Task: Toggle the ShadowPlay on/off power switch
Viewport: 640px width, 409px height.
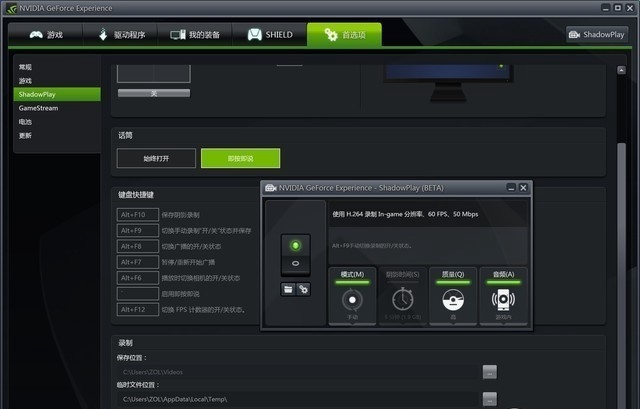Action: pyautogui.click(x=296, y=255)
